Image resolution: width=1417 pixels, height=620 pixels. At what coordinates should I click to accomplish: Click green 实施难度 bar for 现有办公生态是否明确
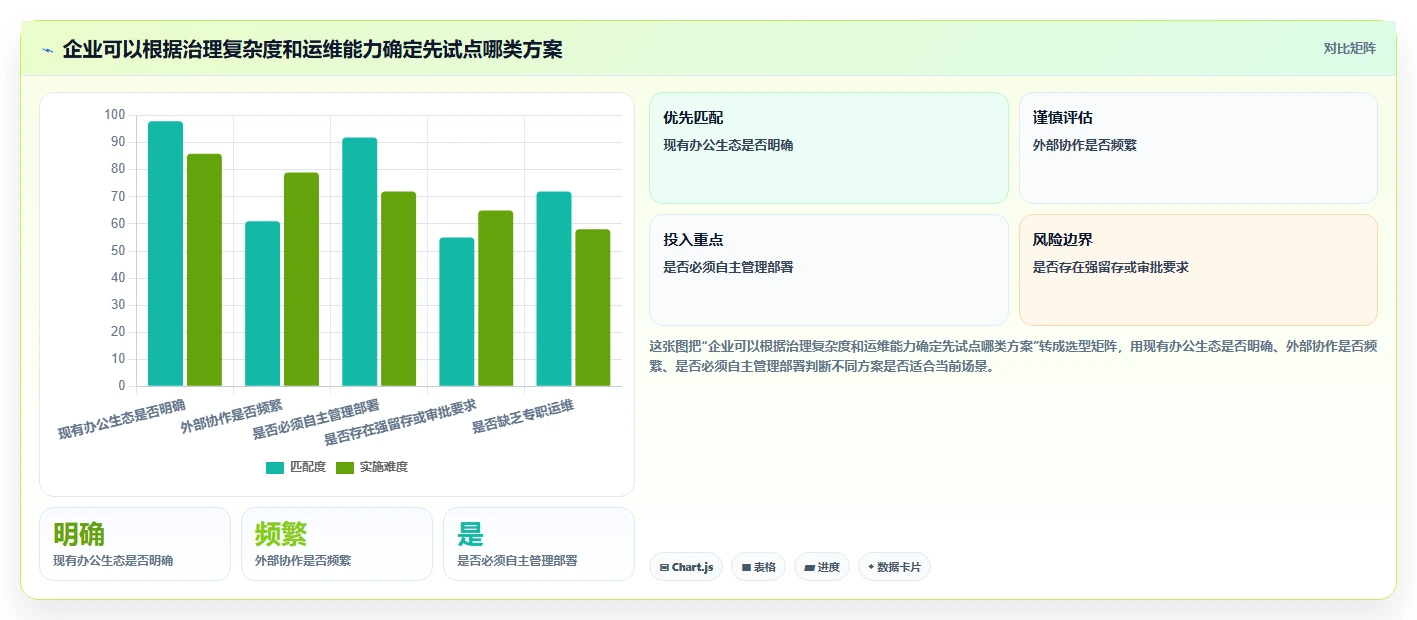[204, 270]
